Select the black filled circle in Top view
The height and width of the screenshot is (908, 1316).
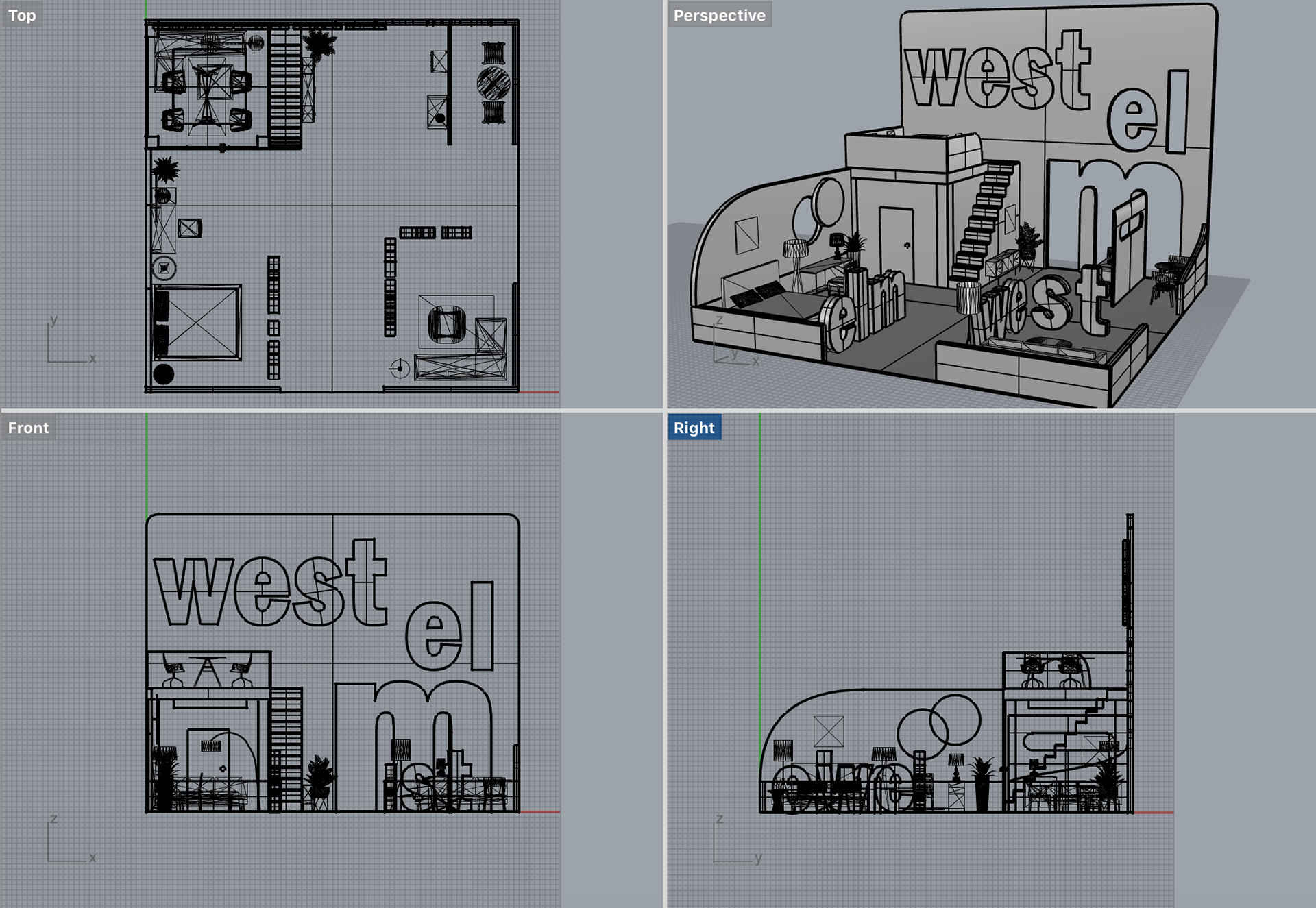point(163,374)
